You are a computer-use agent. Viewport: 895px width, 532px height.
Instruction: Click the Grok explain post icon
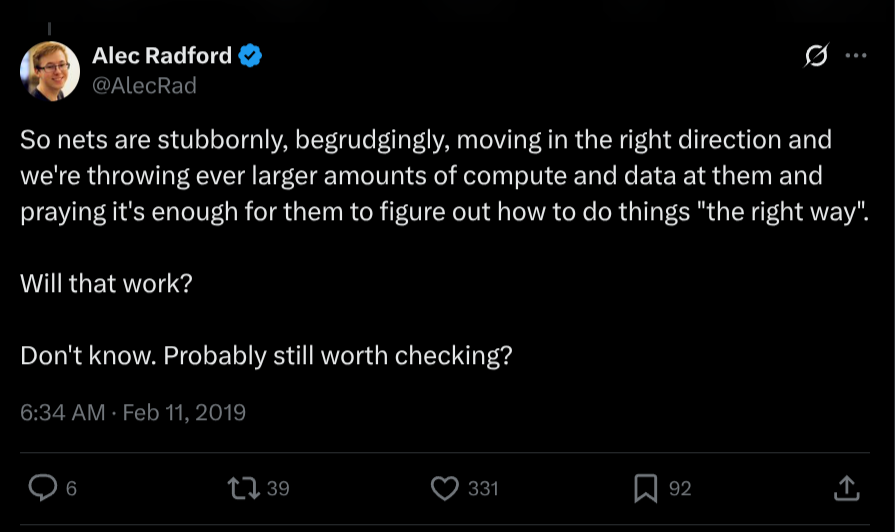815,57
